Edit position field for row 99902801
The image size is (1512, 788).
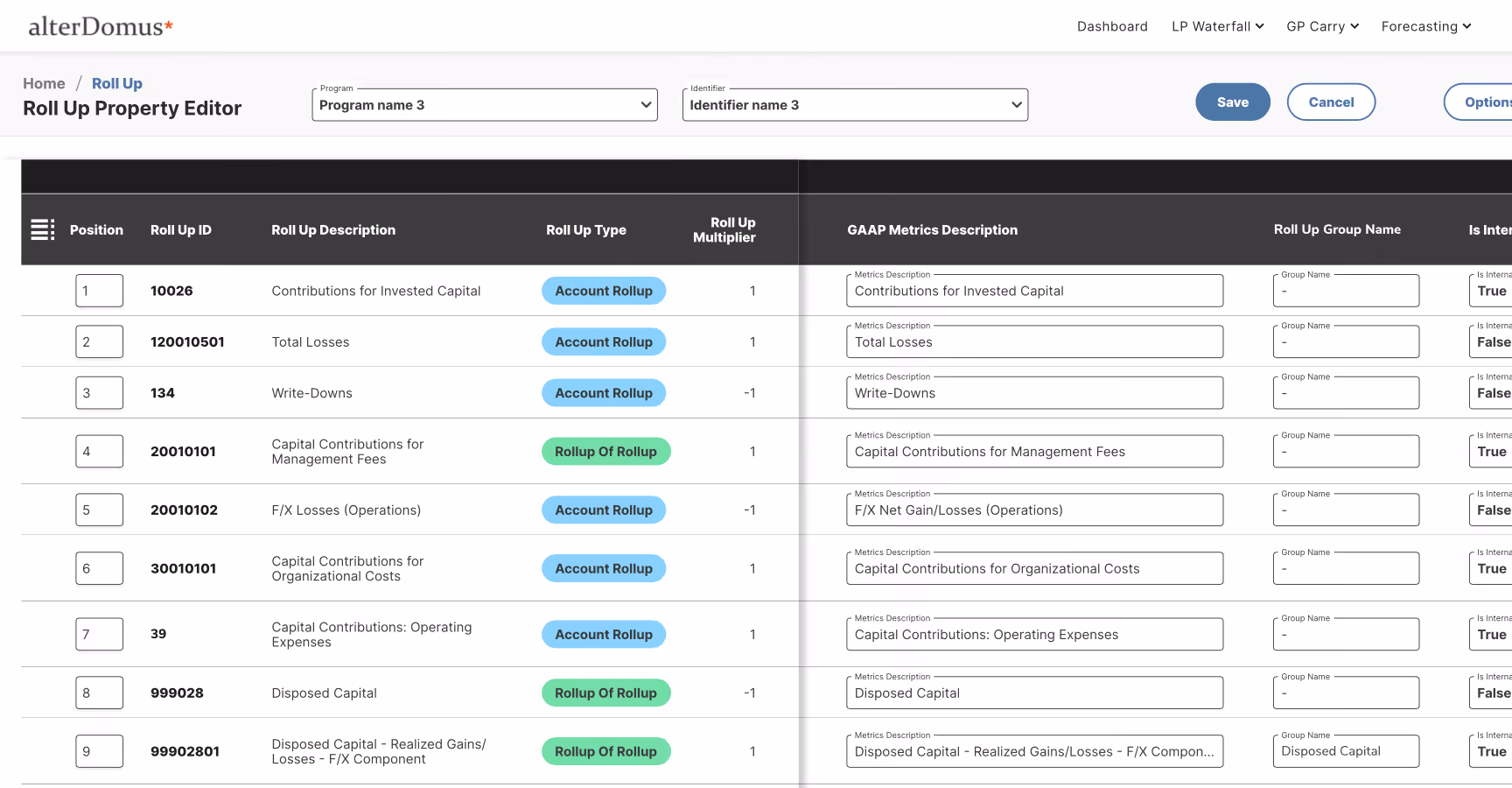coord(99,751)
